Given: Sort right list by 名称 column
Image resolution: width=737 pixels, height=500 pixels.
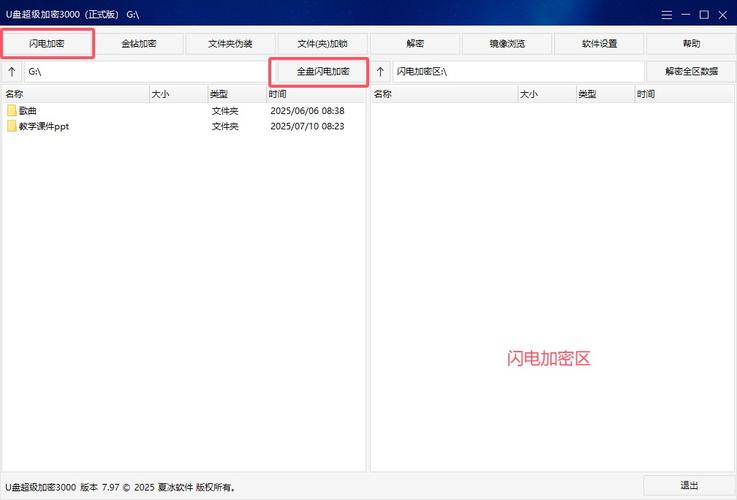Looking at the screenshot, I should [x=444, y=94].
